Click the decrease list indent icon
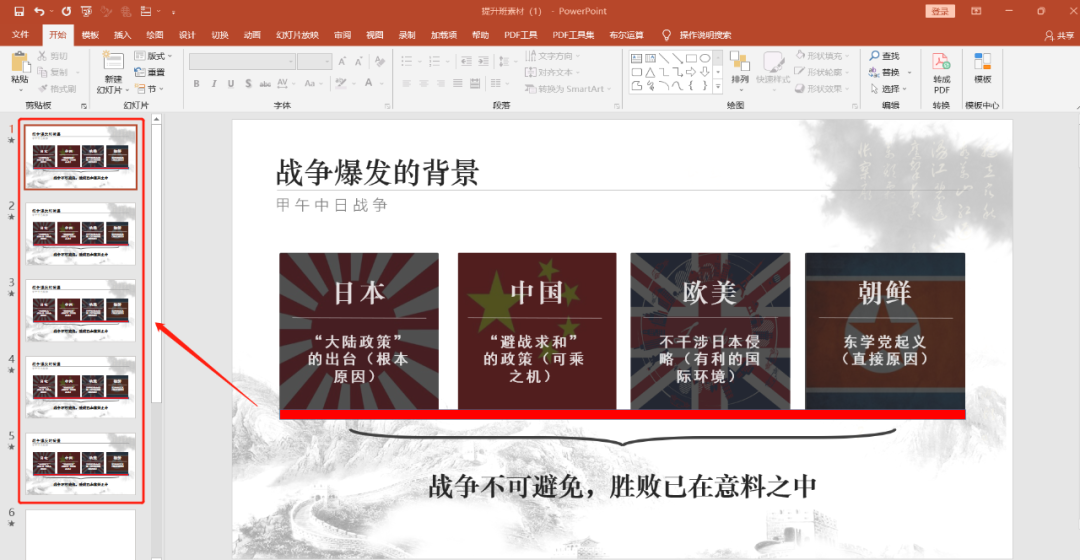 coord(466,61)
